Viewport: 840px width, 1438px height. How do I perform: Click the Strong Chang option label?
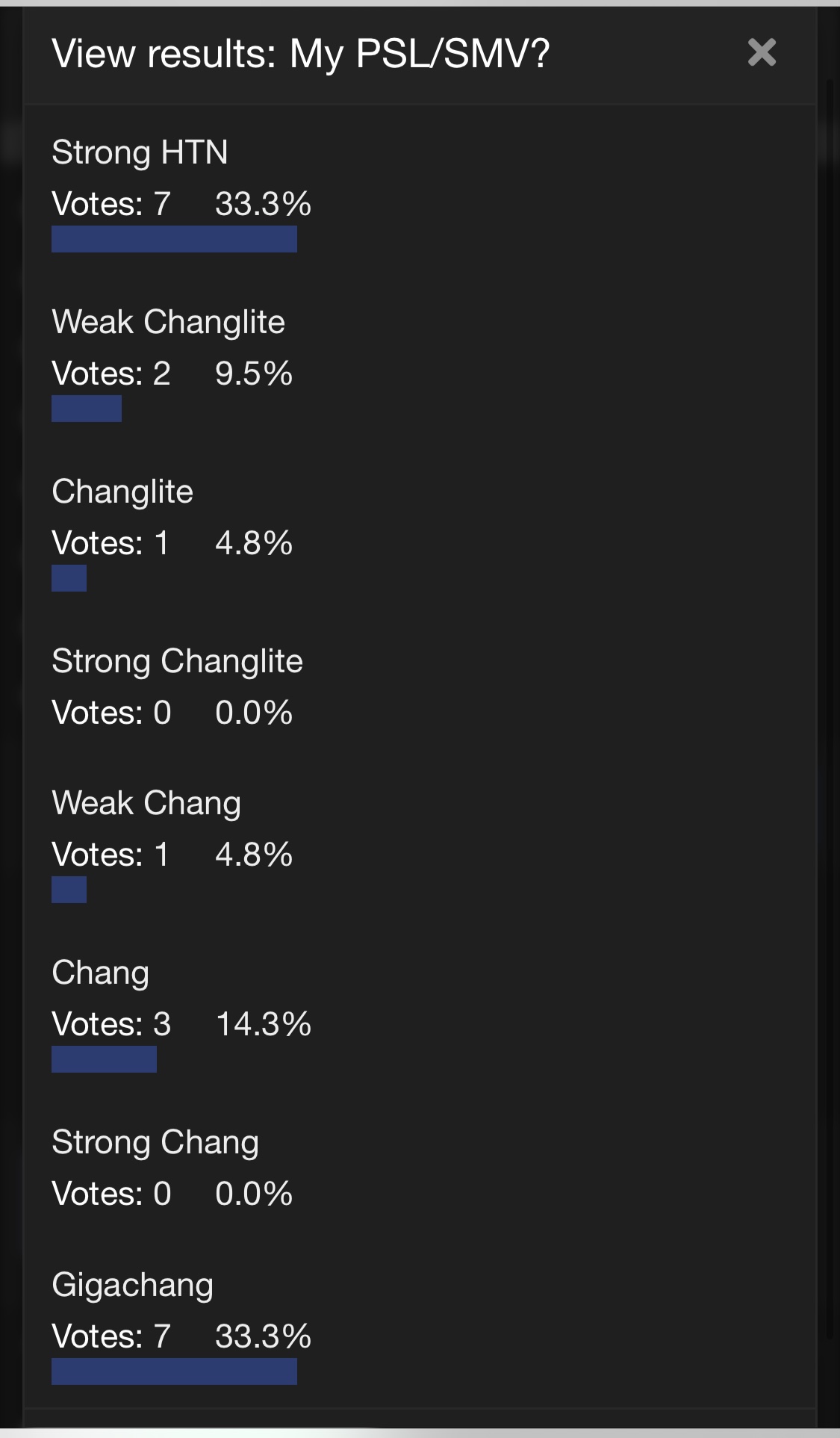(155, 1143)
